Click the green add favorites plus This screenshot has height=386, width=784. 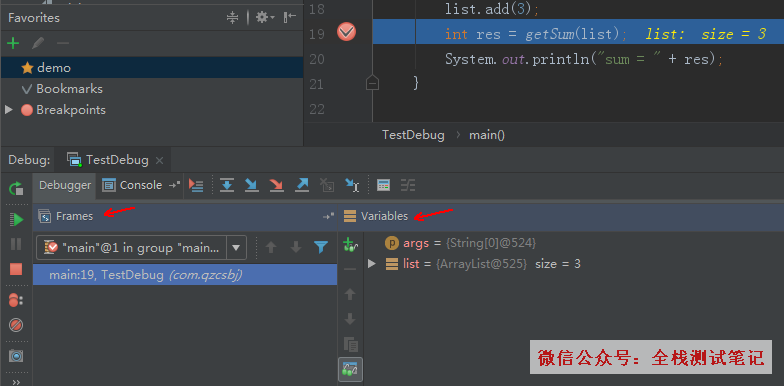pos(13,44)
